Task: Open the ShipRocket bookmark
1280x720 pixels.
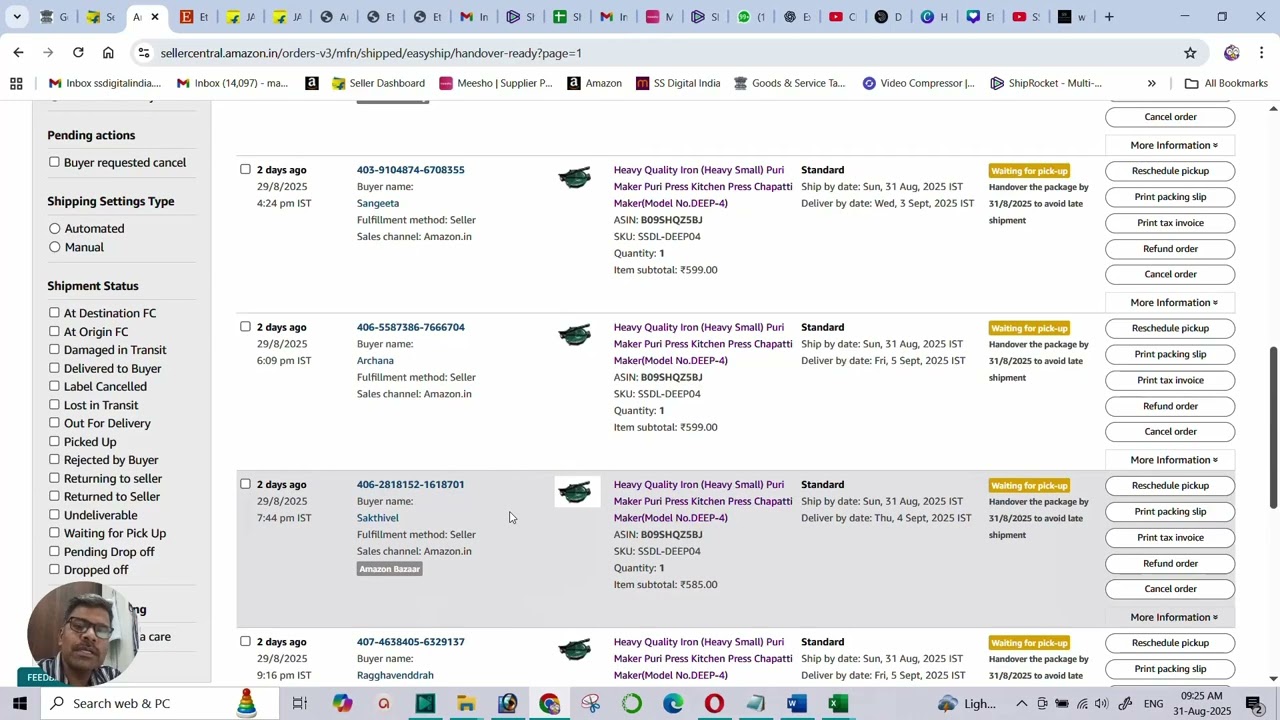Action: [x=1046, y=83]
